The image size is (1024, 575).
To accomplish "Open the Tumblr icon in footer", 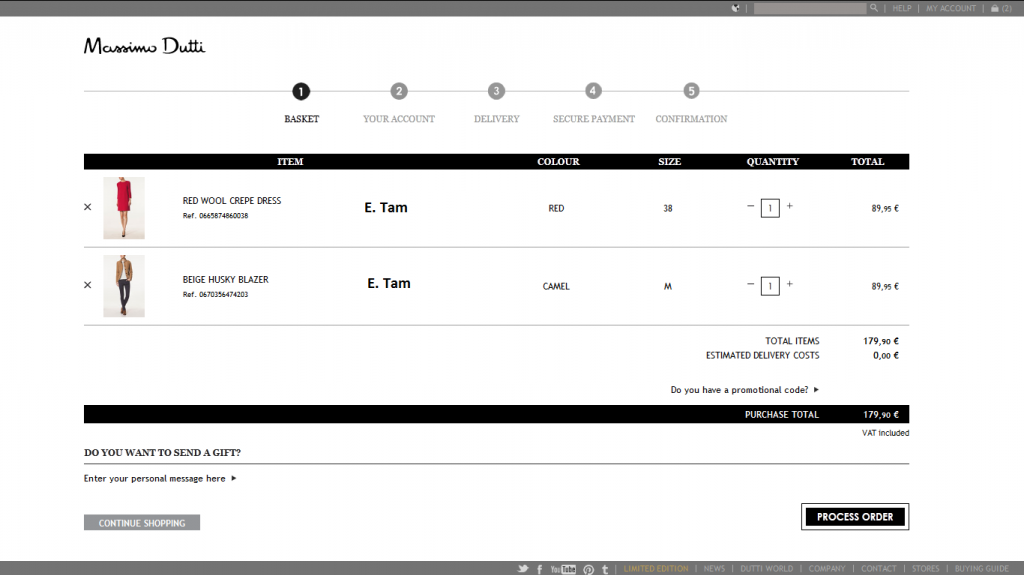I will point(604,569).
